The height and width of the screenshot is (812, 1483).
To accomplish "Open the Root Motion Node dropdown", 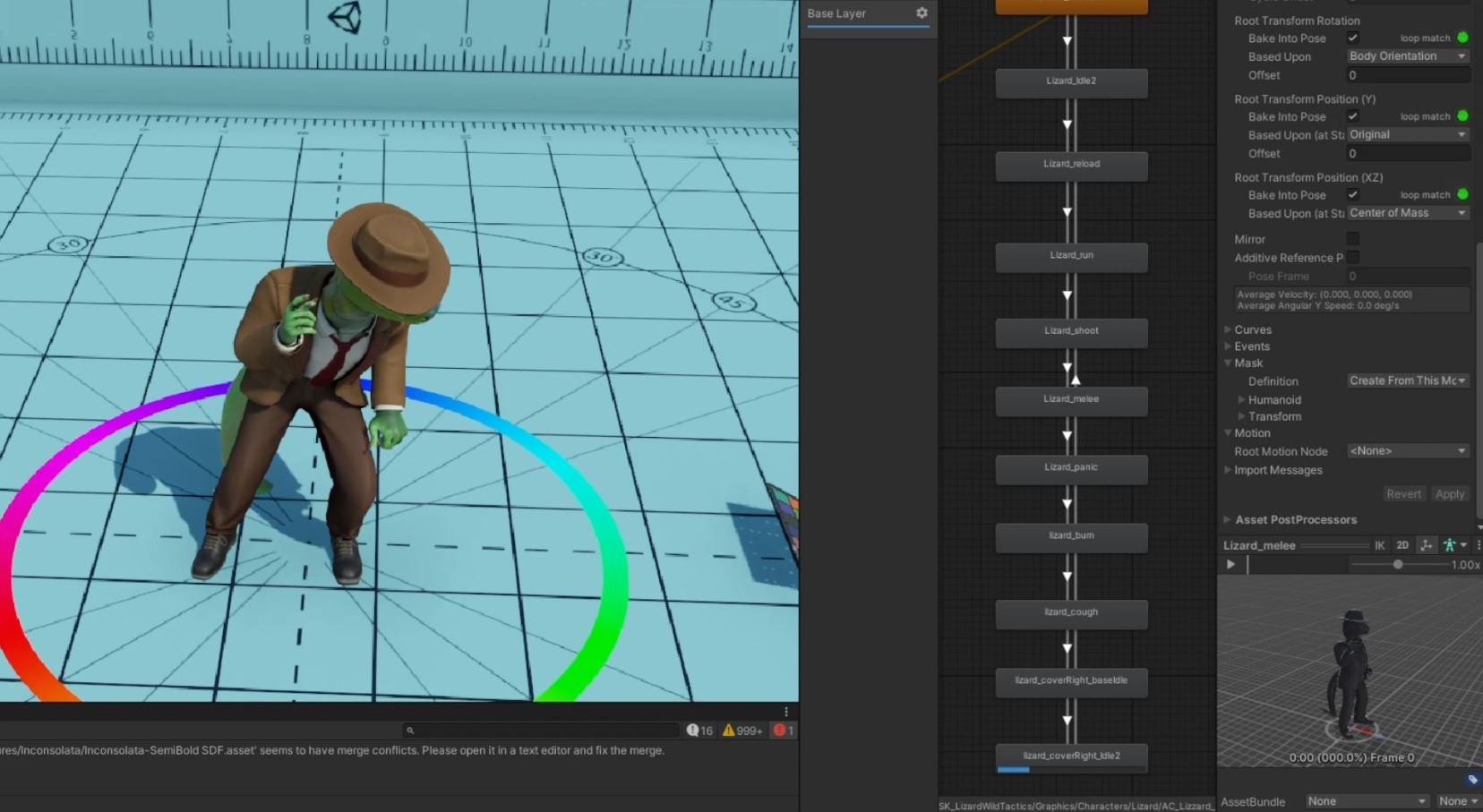I will click(x=1407, y=451).
